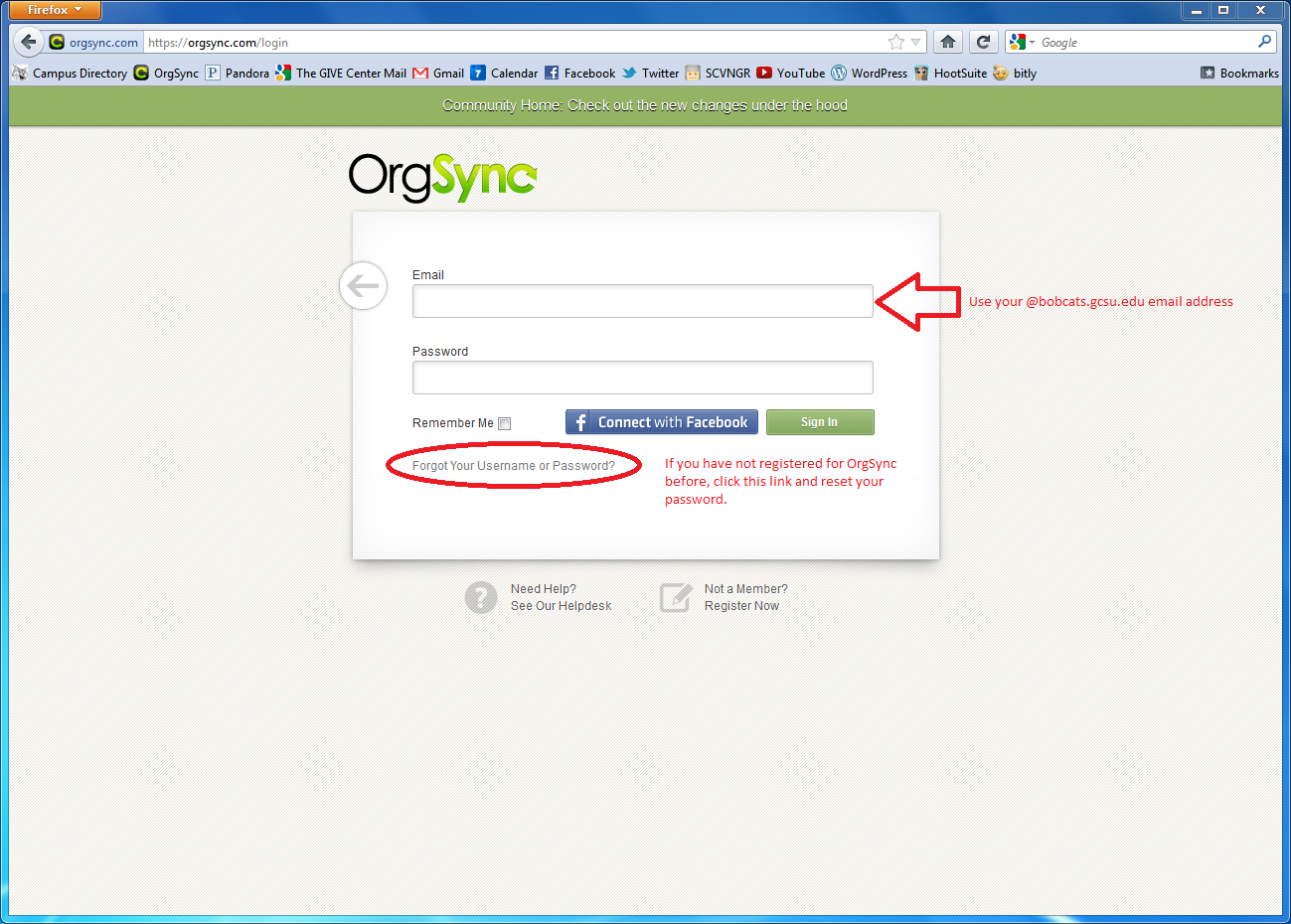Screen dimensions: 1291x924
Task: Click the browser Back arrow button
Action: [29, 42]
